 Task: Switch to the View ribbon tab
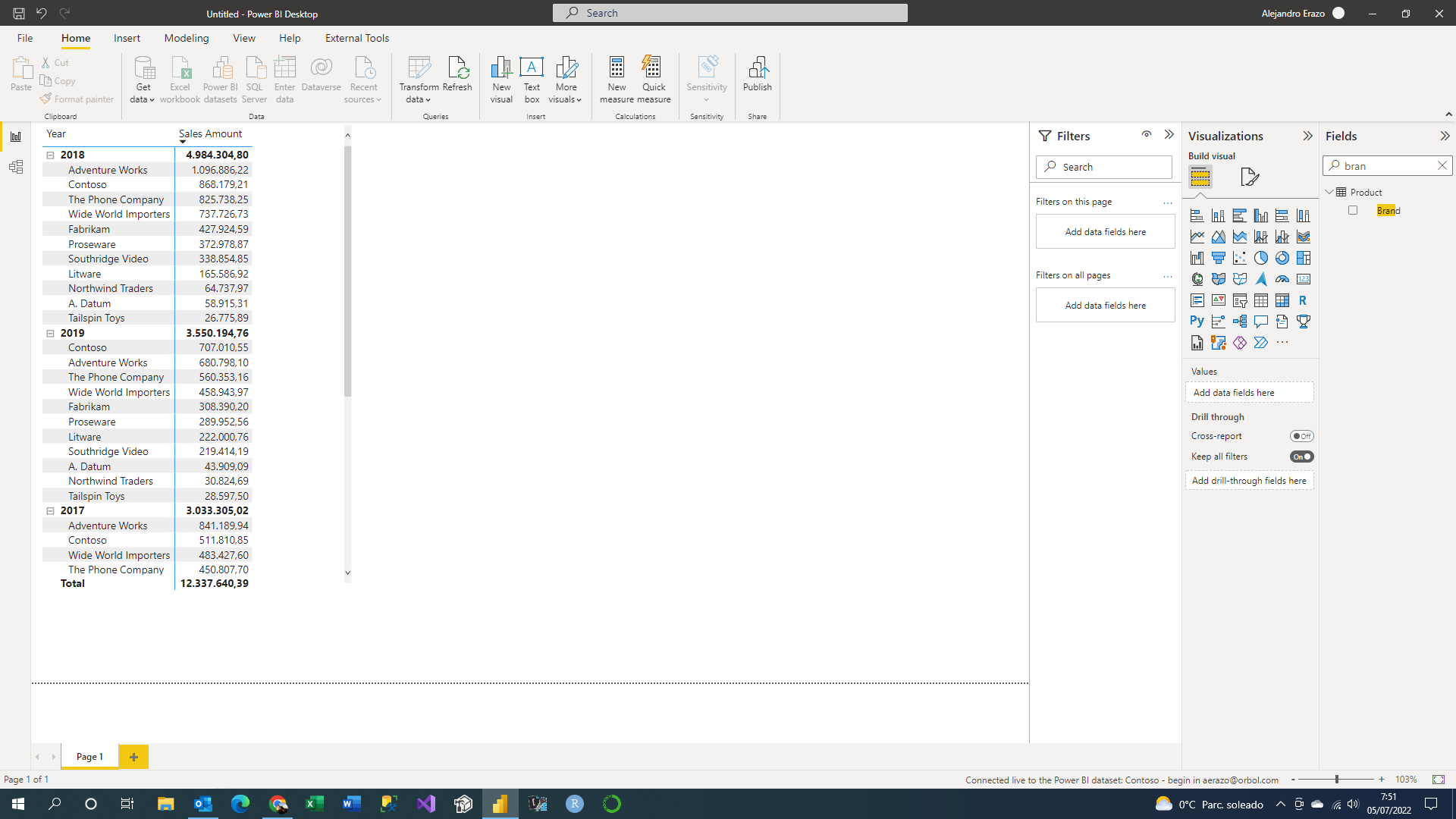click(x=244, y=38)
